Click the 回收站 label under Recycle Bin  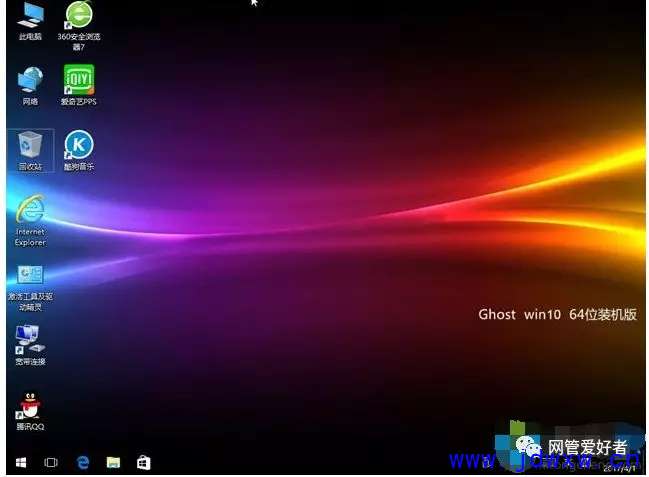coord(30,166)
